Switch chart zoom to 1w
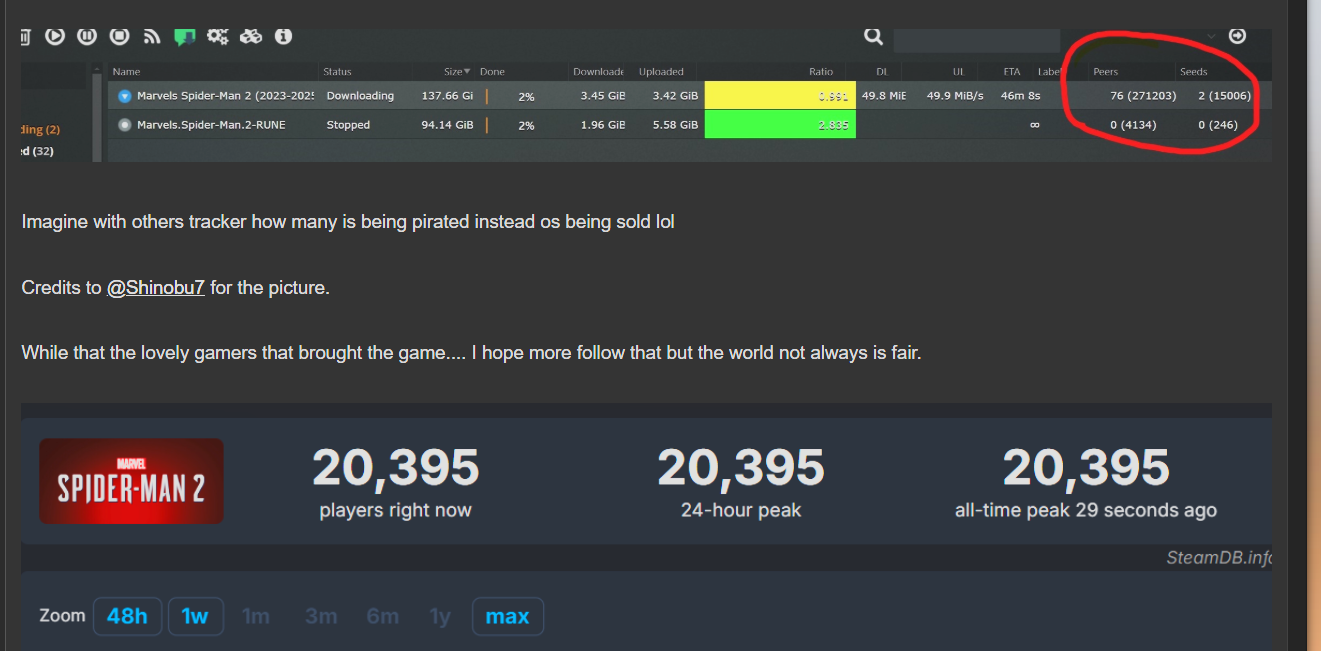The height and width of the screenshot is (651, 1321). [195, 616]
